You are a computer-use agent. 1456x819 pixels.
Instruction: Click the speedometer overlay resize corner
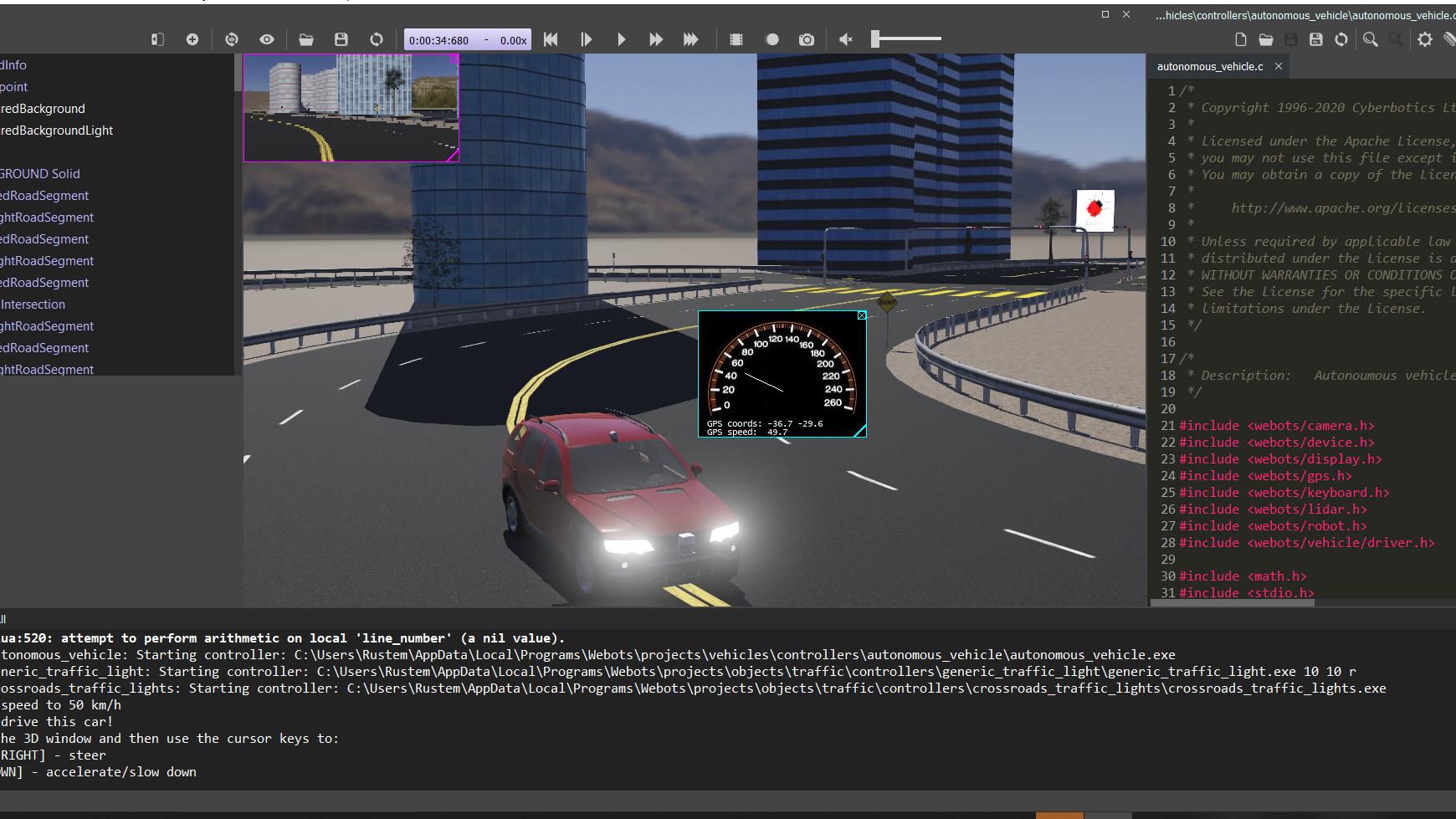(x=860, y=431)
